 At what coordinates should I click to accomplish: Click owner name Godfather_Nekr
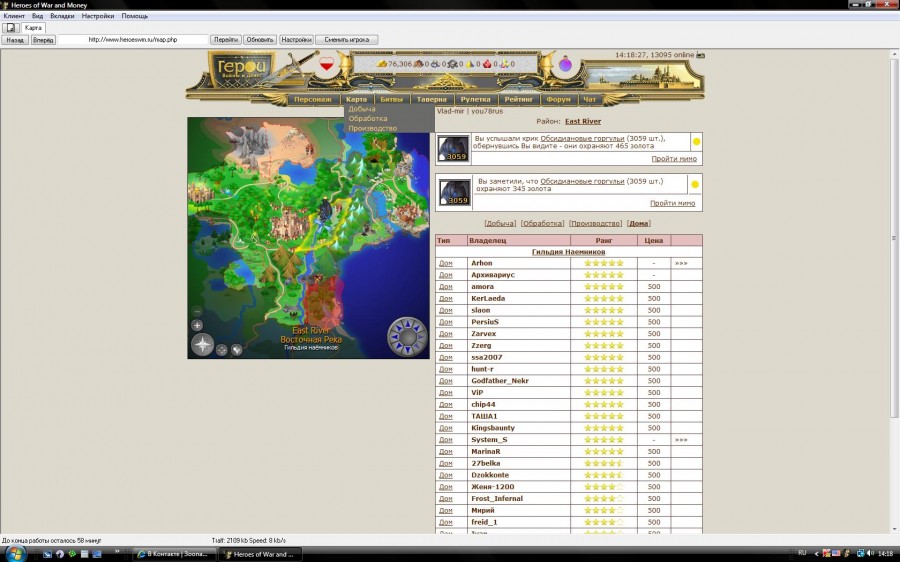499,381
